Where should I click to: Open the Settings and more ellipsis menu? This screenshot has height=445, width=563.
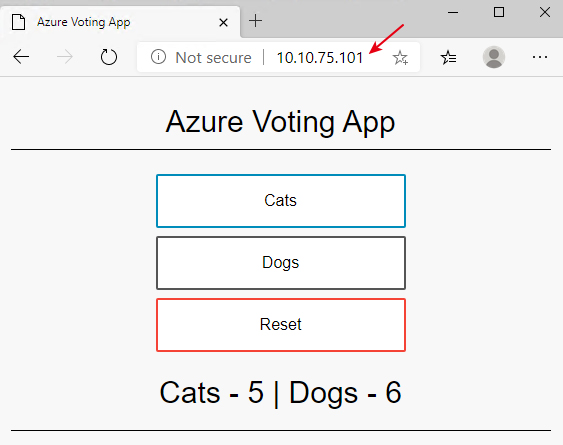pyautogui.click(x=540, y=57)
